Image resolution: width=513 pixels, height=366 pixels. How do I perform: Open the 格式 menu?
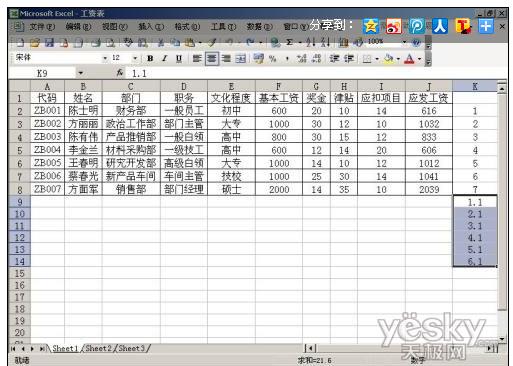point(187,27)
